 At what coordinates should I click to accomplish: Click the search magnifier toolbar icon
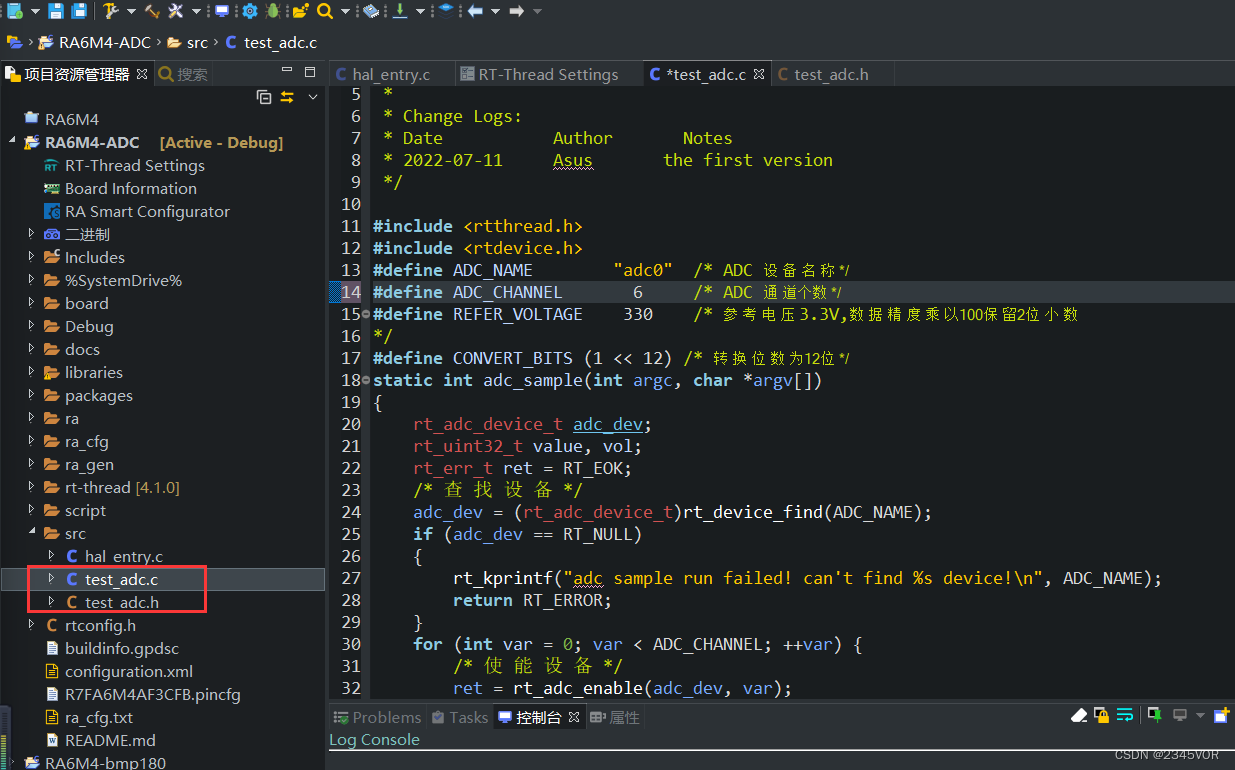point(325,11)
